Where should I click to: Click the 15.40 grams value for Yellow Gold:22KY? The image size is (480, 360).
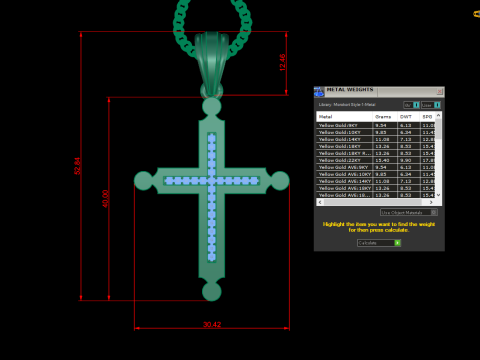pyautogui.click(x=382, y=160)
